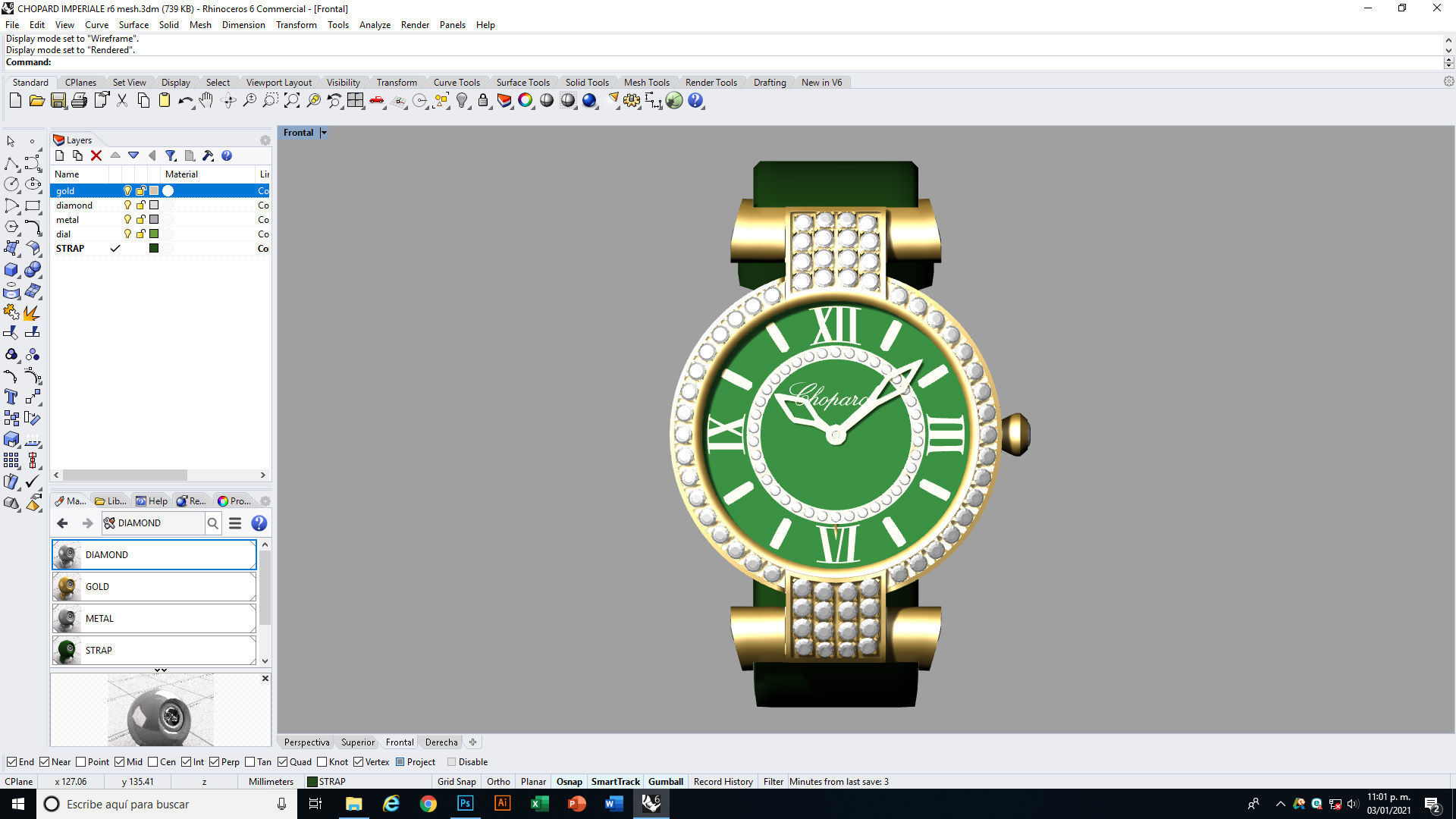Click the STRAP layer dark green swatch
The image size is (1456, 819).
[x=154, y=248]
